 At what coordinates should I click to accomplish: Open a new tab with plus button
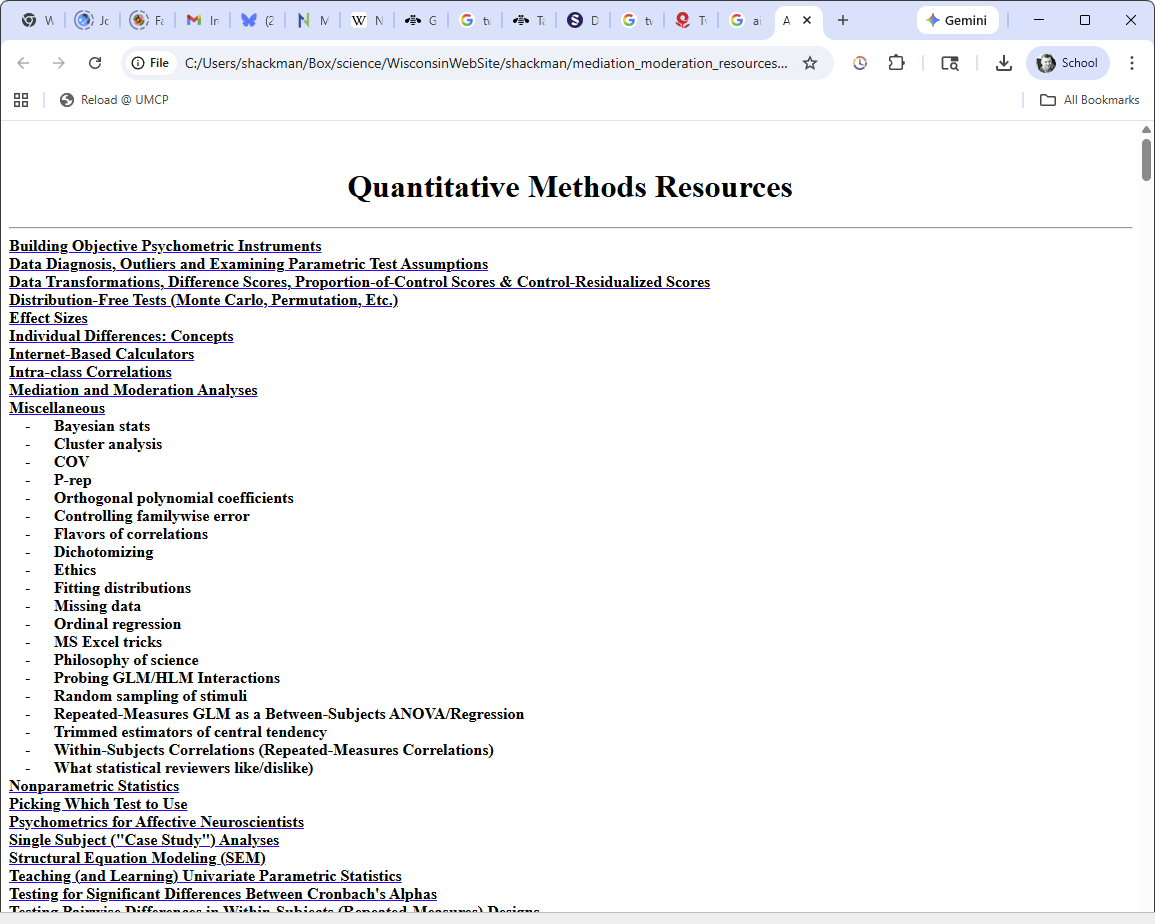pyautogui.click(x=843, y=20)
